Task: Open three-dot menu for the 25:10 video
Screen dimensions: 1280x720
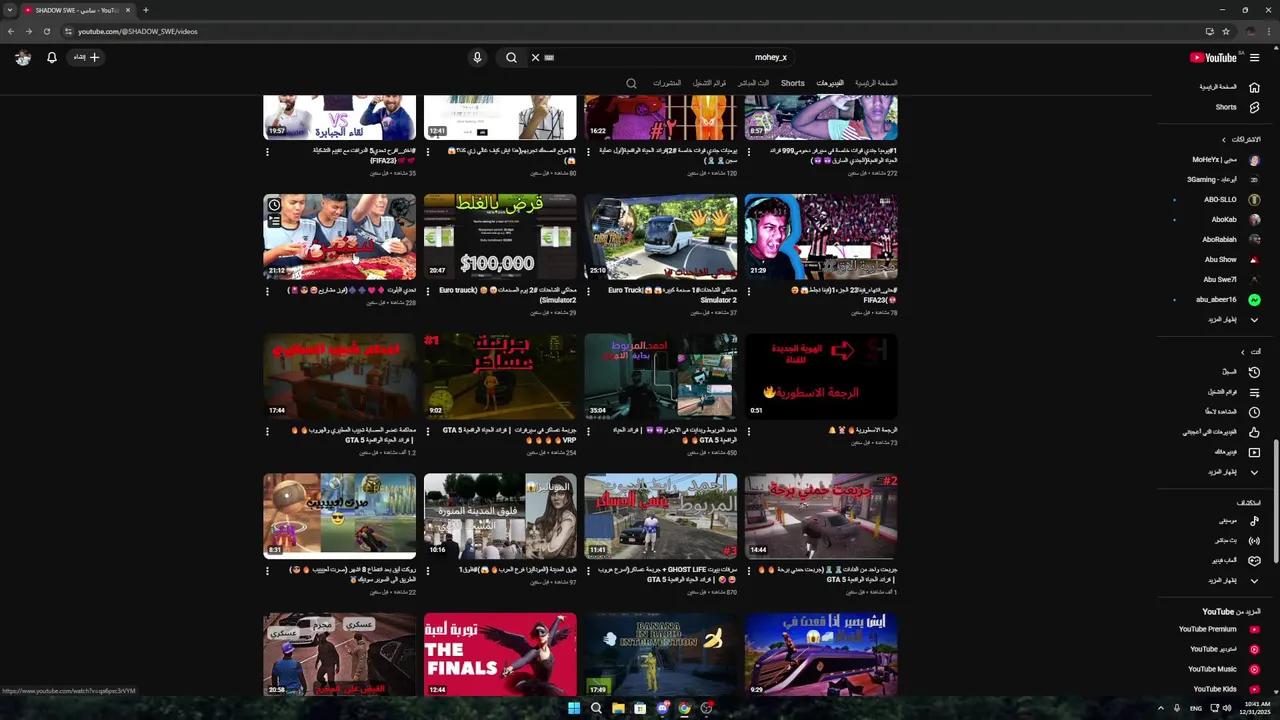Action: [x=588, y=291]
